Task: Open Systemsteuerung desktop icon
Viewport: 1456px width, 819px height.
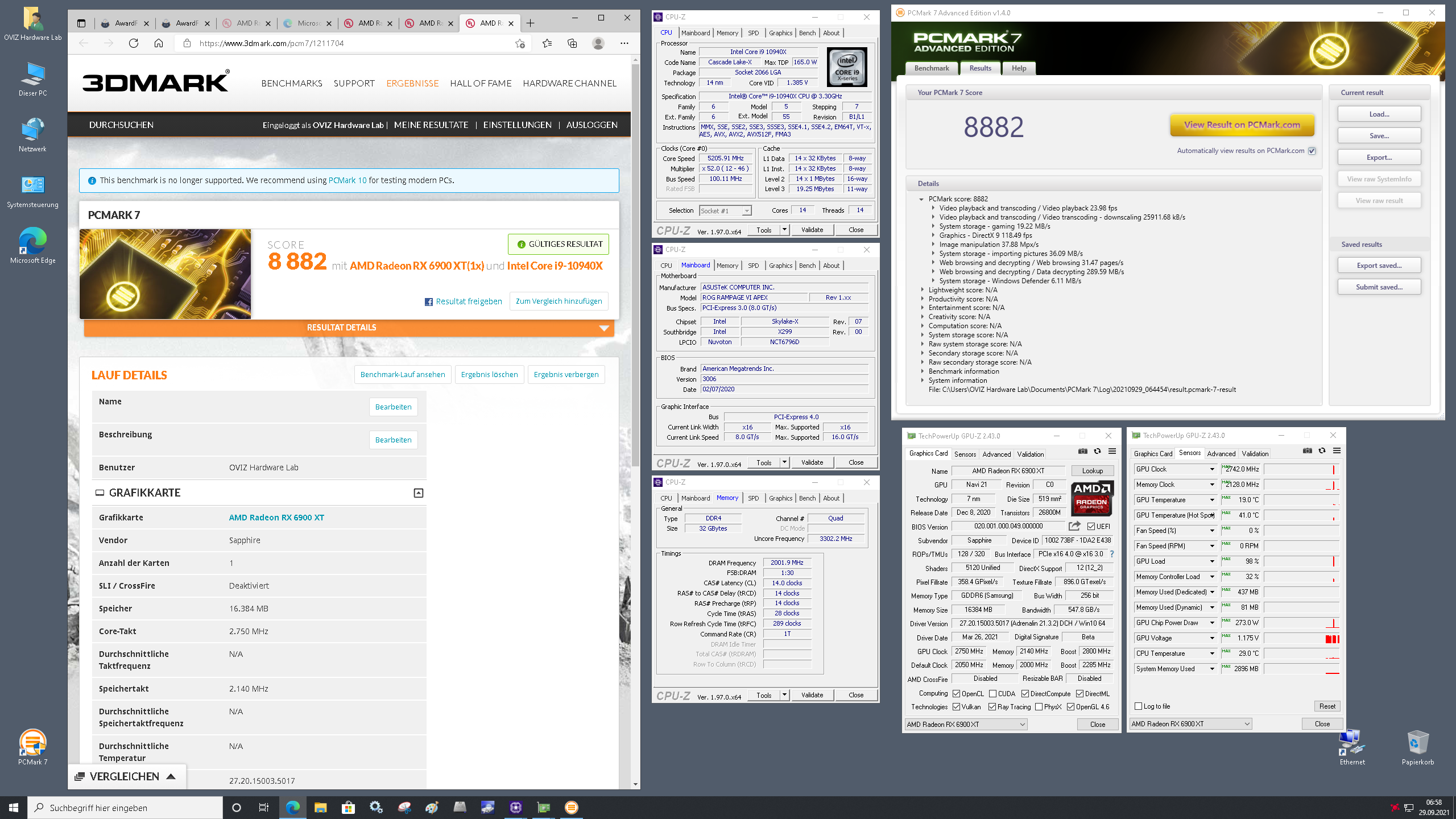Action: coord(32,191)
